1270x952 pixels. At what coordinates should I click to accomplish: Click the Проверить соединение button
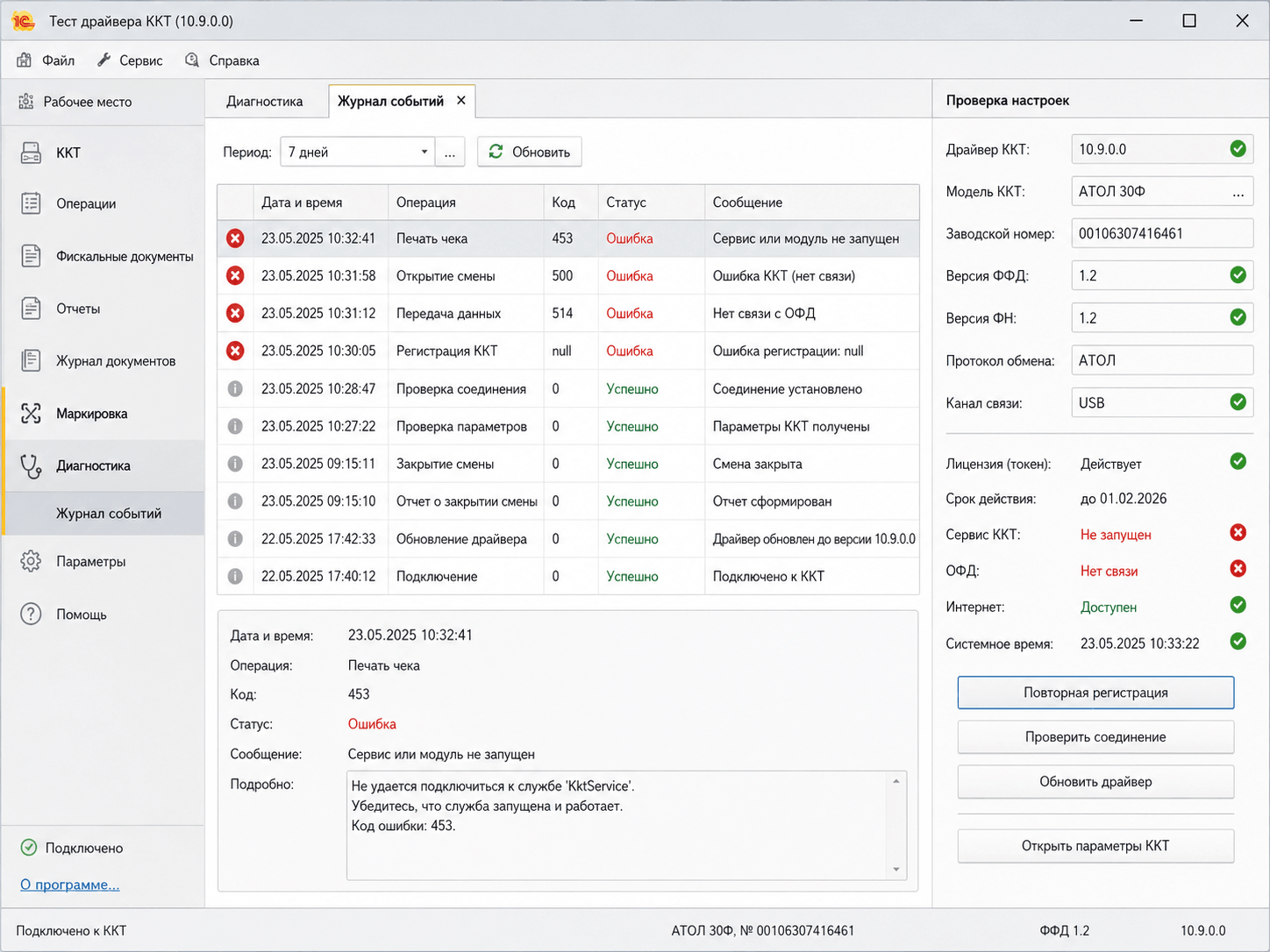pyautogui.click(x=1095, y=737)
